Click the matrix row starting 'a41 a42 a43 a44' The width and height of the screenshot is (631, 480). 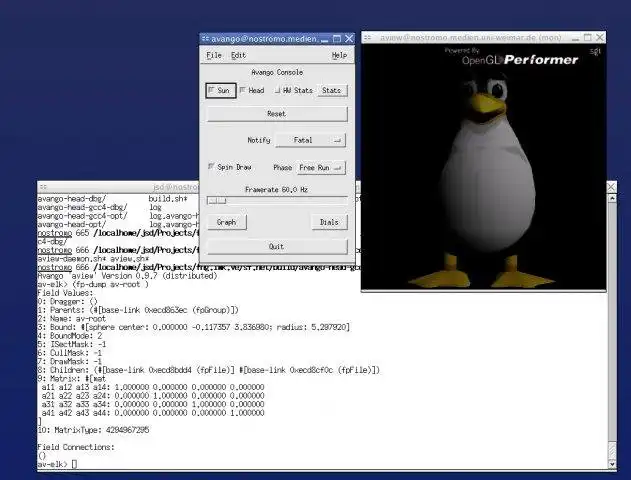tap(153, 413)
